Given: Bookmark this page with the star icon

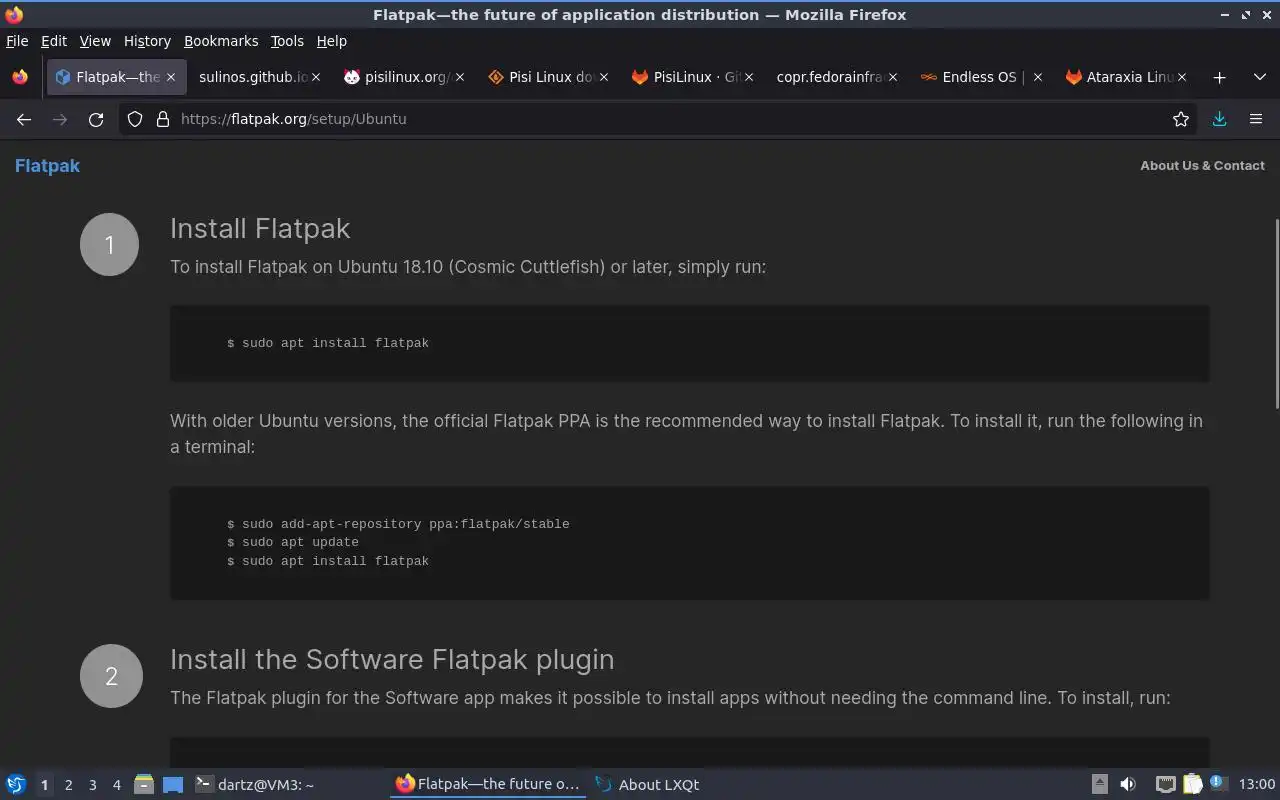Looking at the screenshot, I should pos(1181,119).
